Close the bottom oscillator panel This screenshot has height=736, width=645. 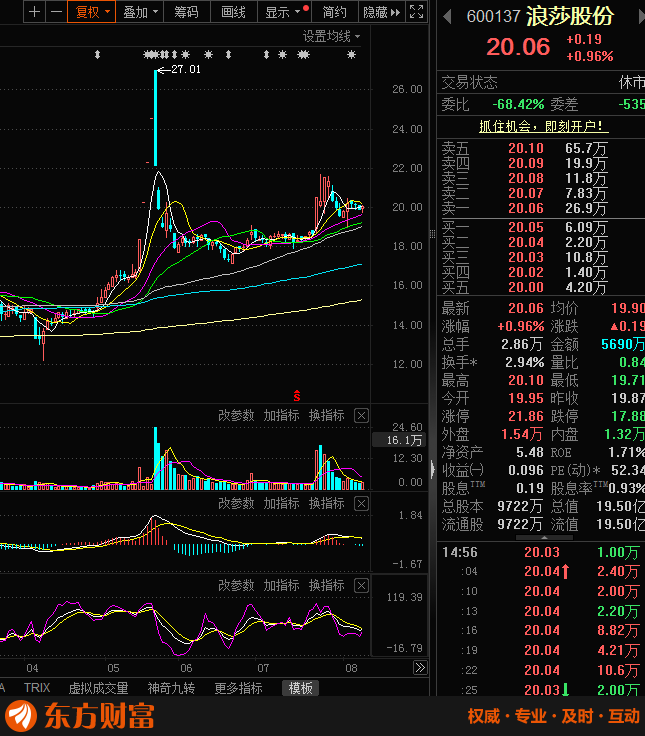click(361, 586)
